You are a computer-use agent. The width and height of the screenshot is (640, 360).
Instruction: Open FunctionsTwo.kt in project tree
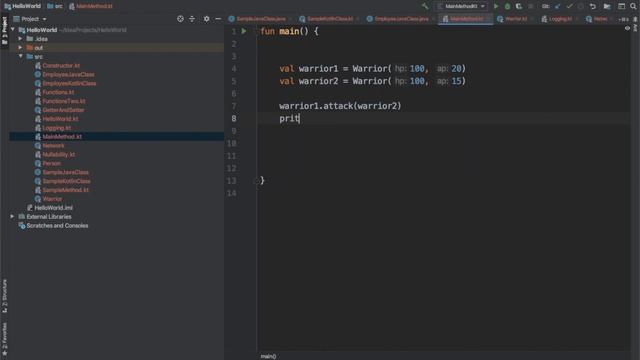(64, 101)
